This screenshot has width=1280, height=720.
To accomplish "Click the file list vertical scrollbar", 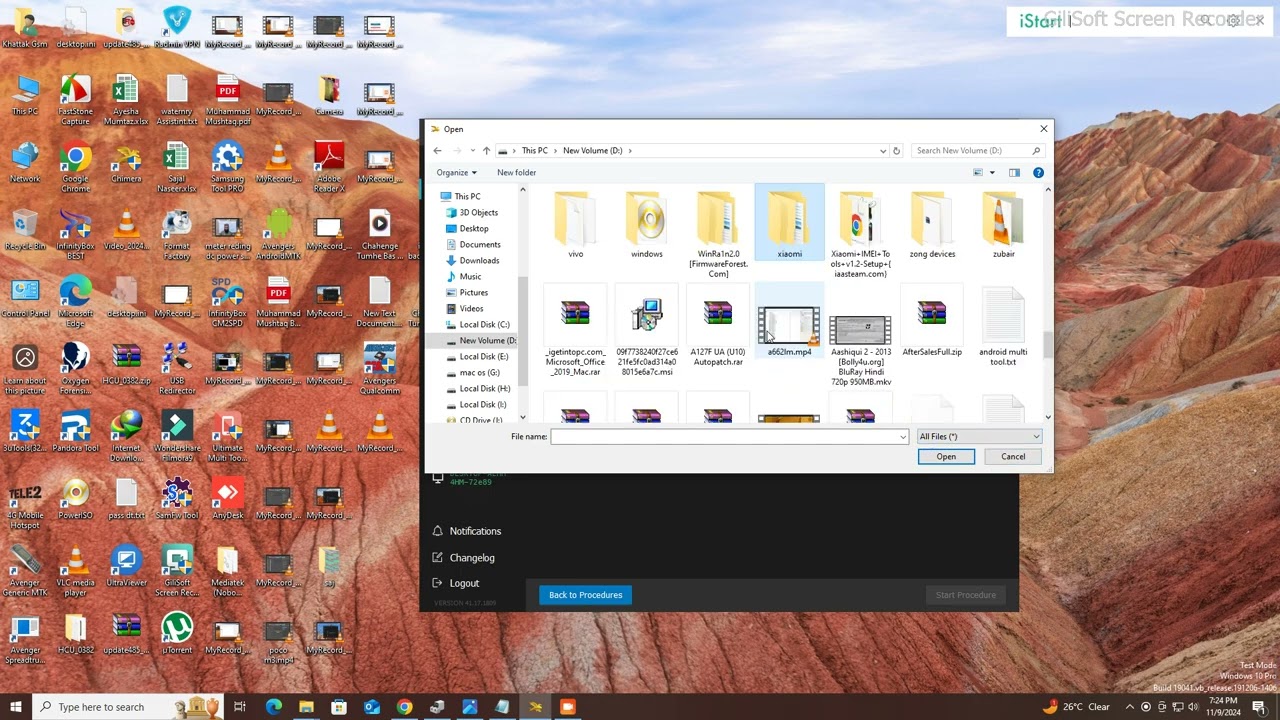I will pos(1048,304).
